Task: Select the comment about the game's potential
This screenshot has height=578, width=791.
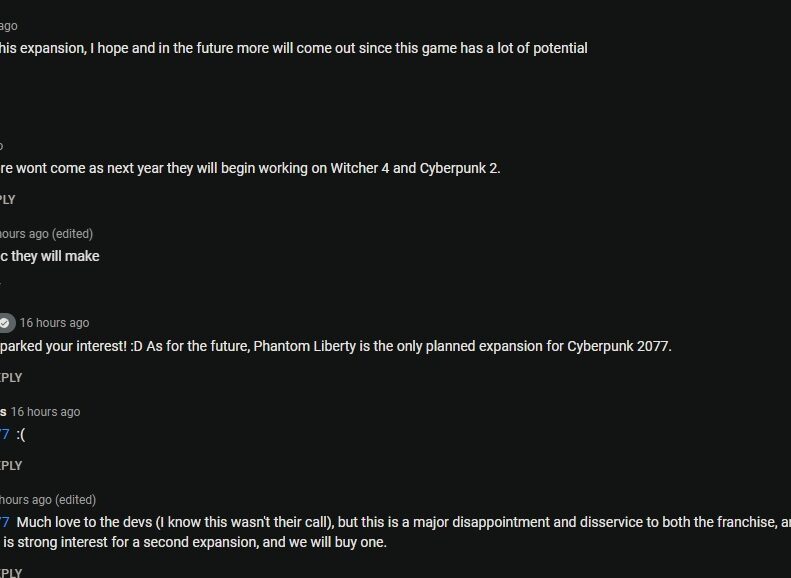Action: coord(294,48)
